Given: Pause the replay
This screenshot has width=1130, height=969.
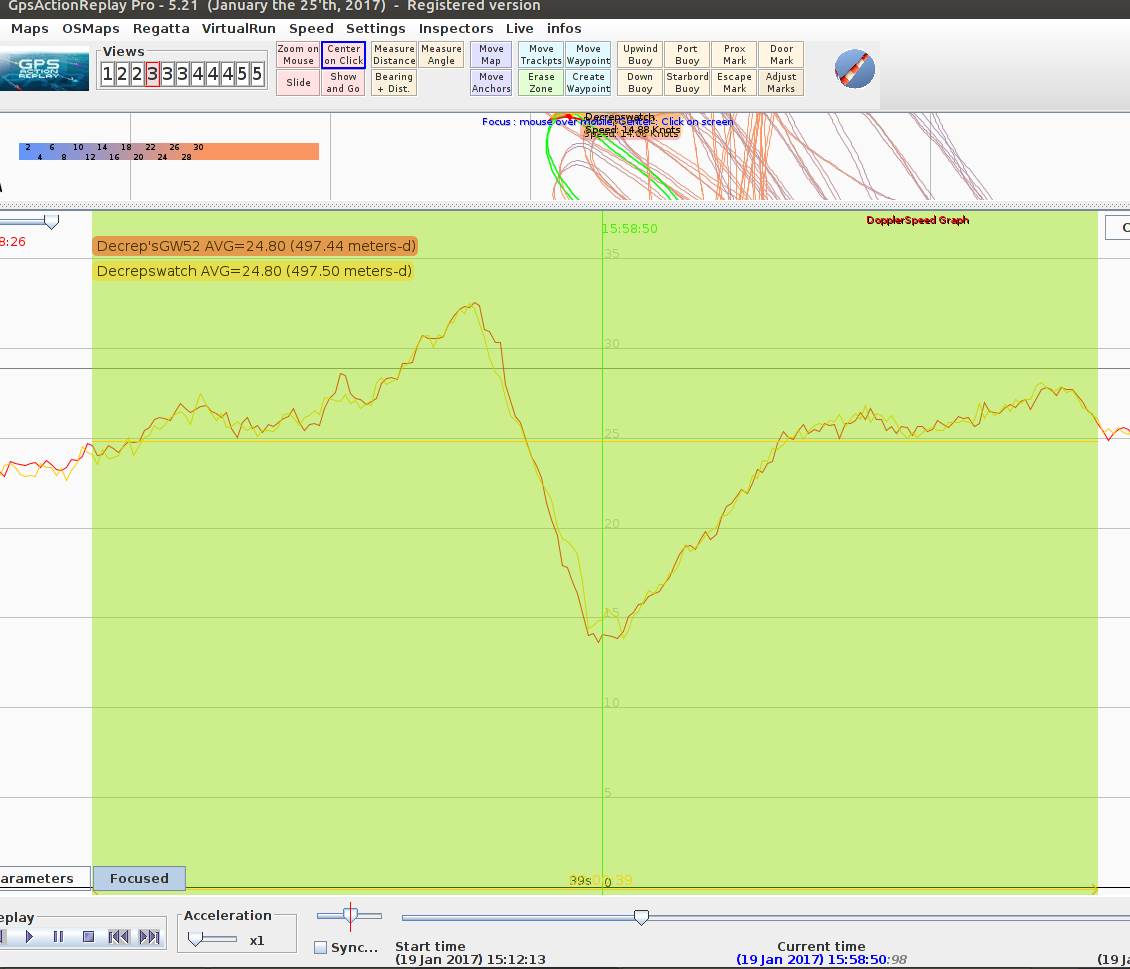Looking at the screenshot, I should click(x=58, y=937).
